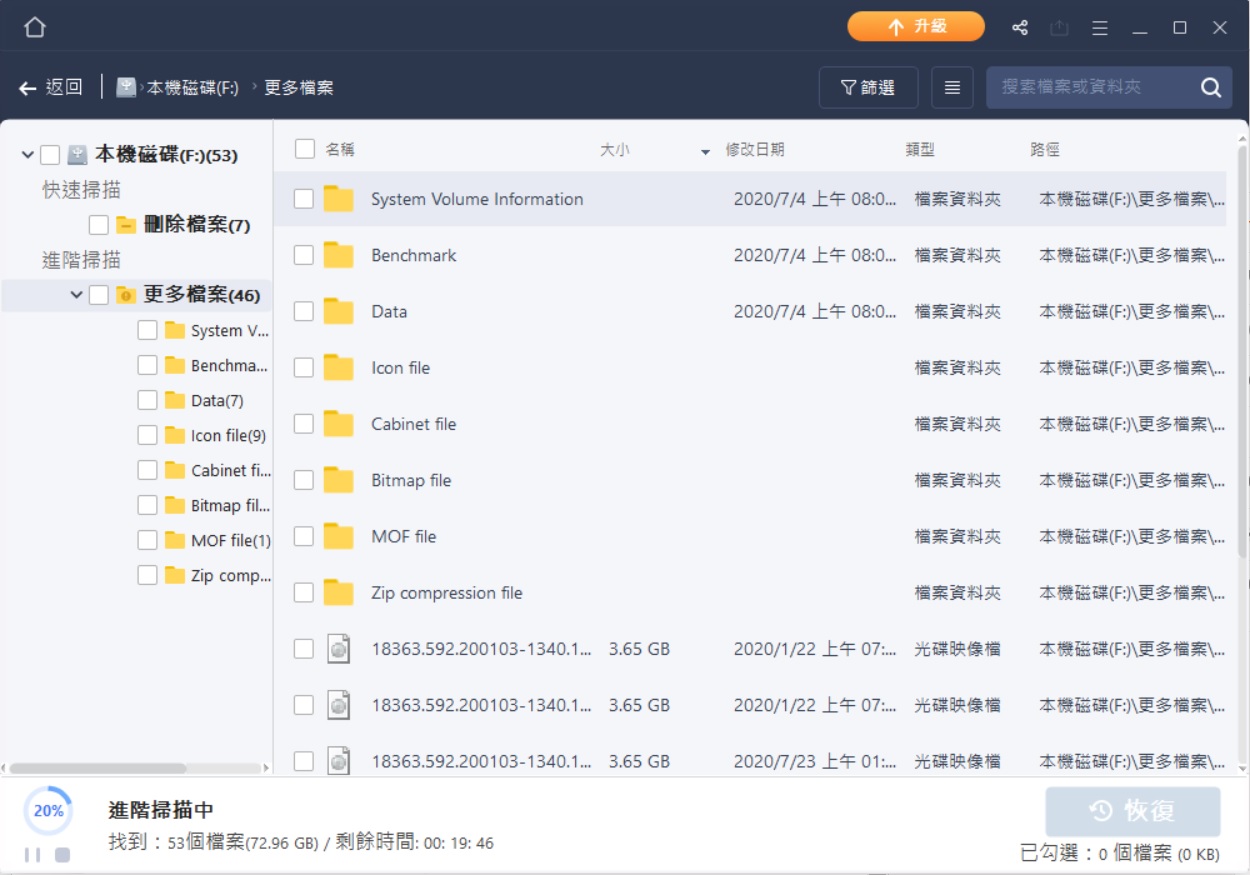Click the 更多檔案 breadcrumb
The height and width of the screenshot is (875, 1250).
click(299, 87)
